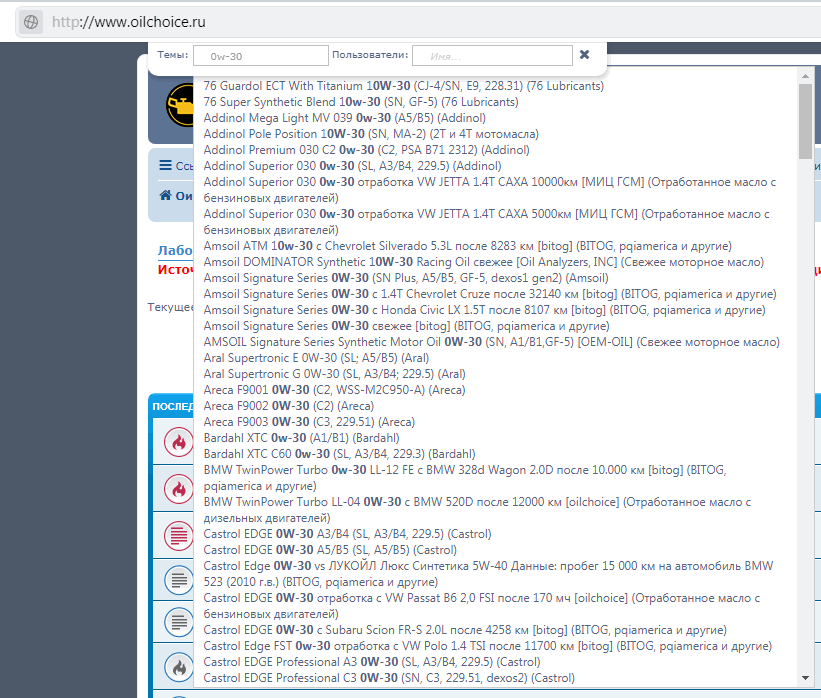Open Amsoil Signature Series 0W-30 (SN Plus) entry
Viewport: 821px width, 698px height.
pyautogui.click(x=406, y=278)
